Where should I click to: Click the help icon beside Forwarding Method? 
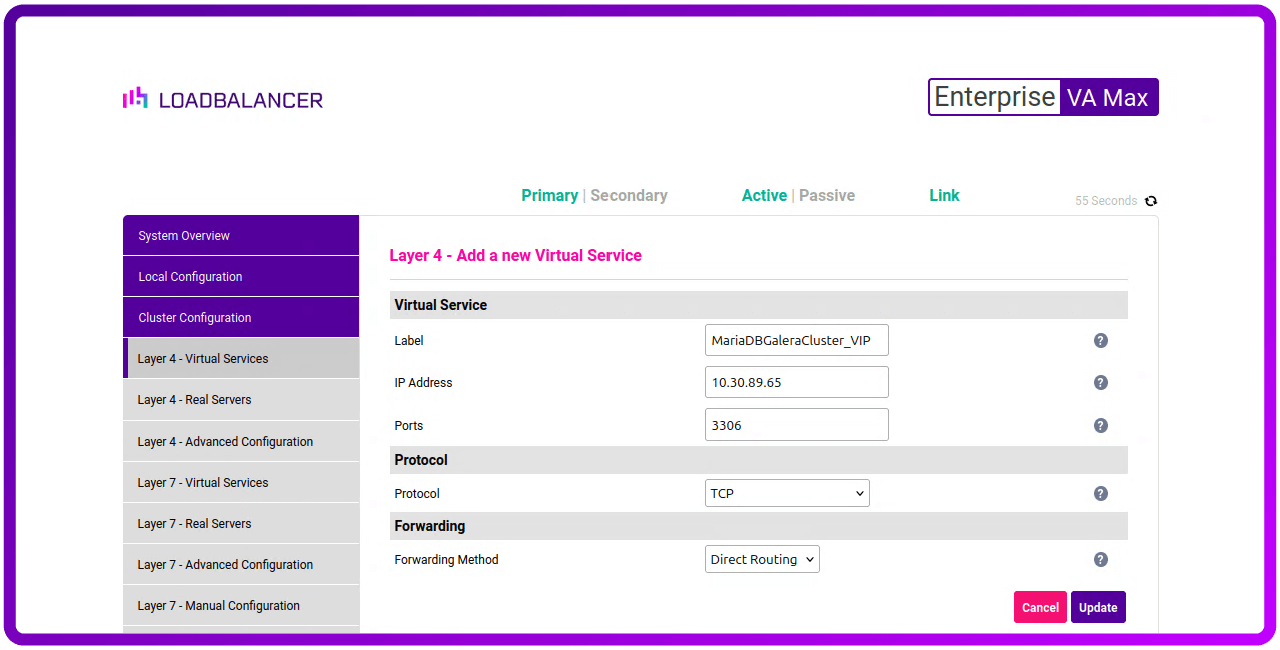[1100, 560]
